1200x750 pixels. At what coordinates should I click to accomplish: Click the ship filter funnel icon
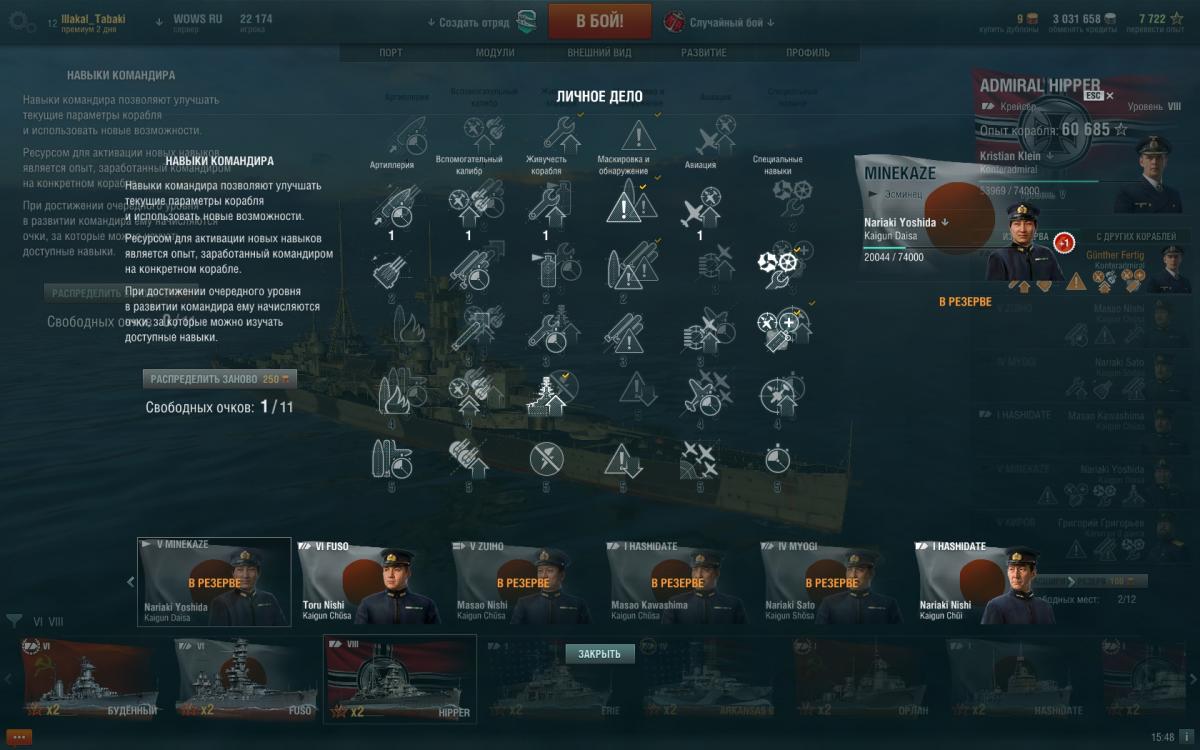(14, 620)
